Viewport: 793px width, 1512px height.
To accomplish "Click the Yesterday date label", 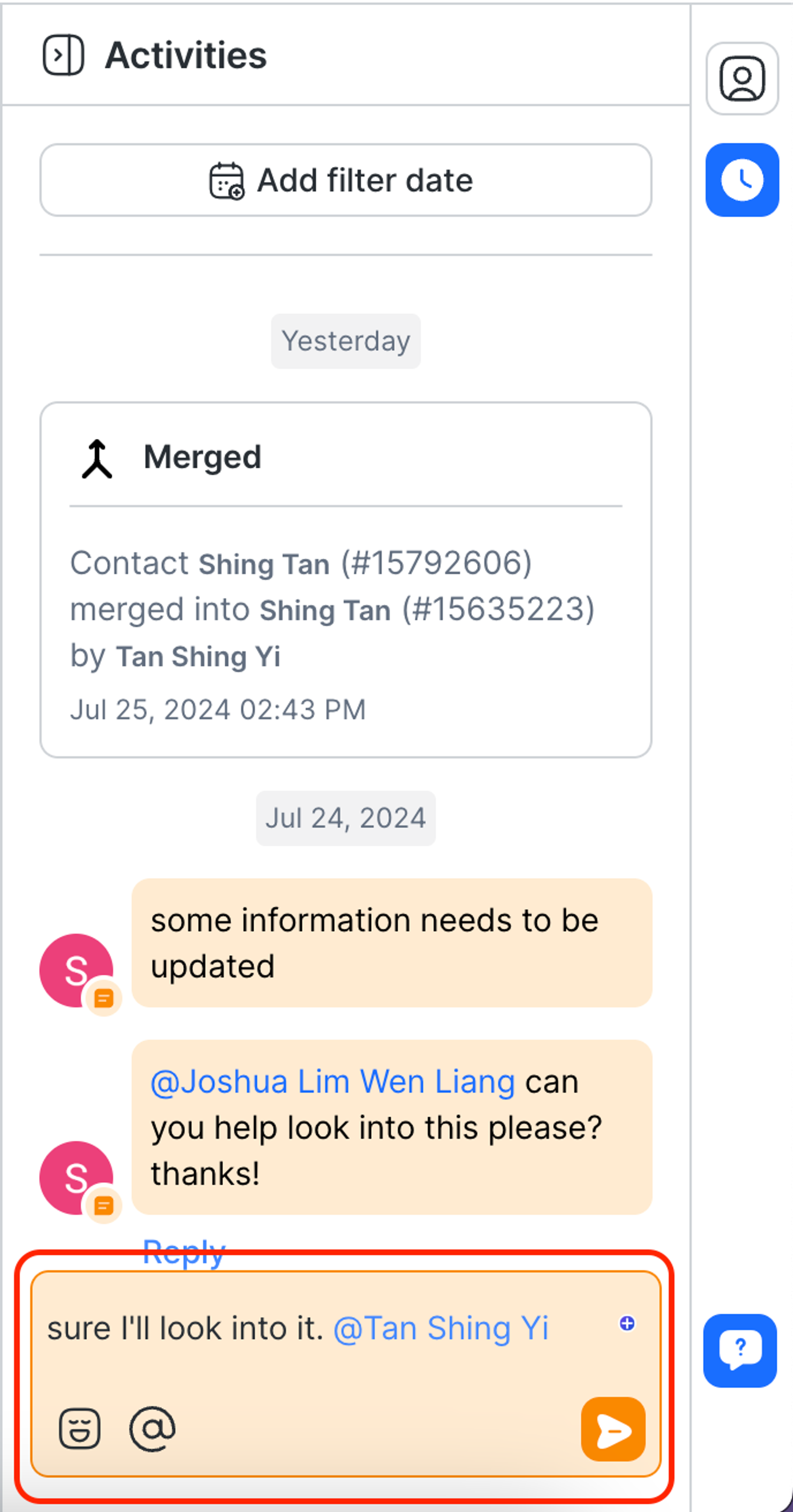I will point(346,341).
